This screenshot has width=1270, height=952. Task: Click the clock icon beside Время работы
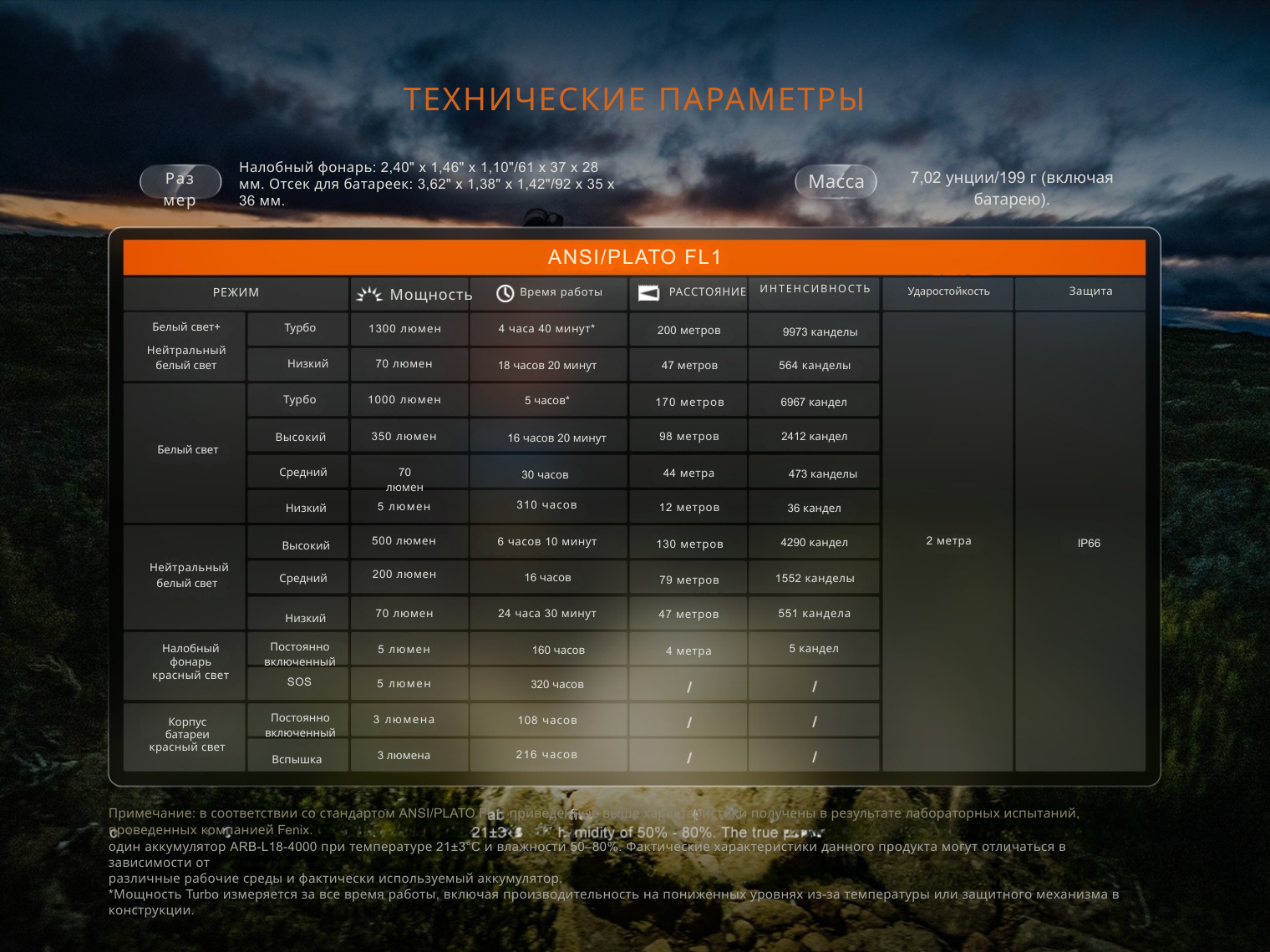coord(505,293)
